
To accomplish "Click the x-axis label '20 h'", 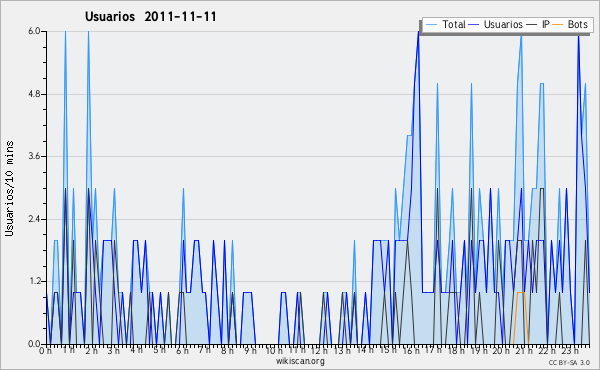I will pos(501,351).
